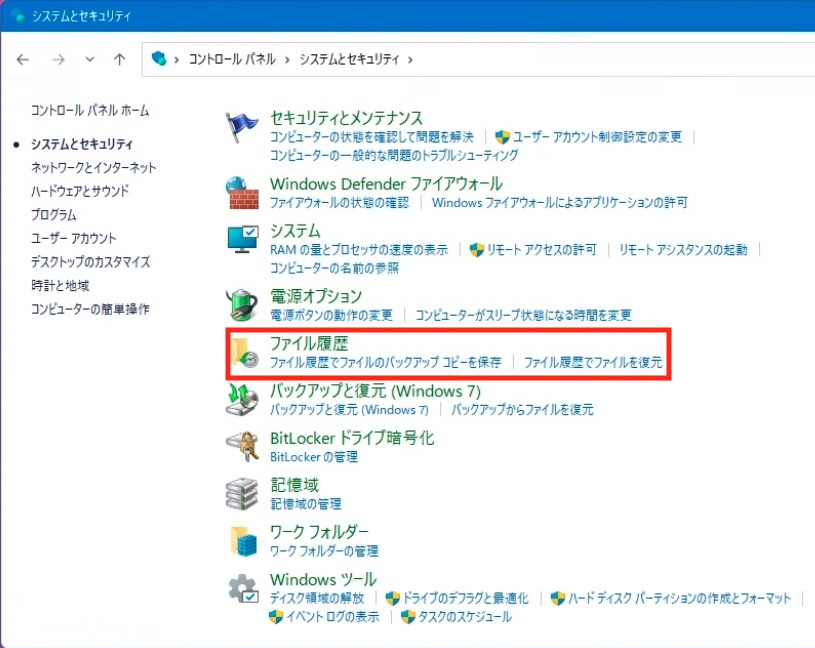Click the back arrow navigation button
This screenshot has width=815, height=648.
point(23,59)
